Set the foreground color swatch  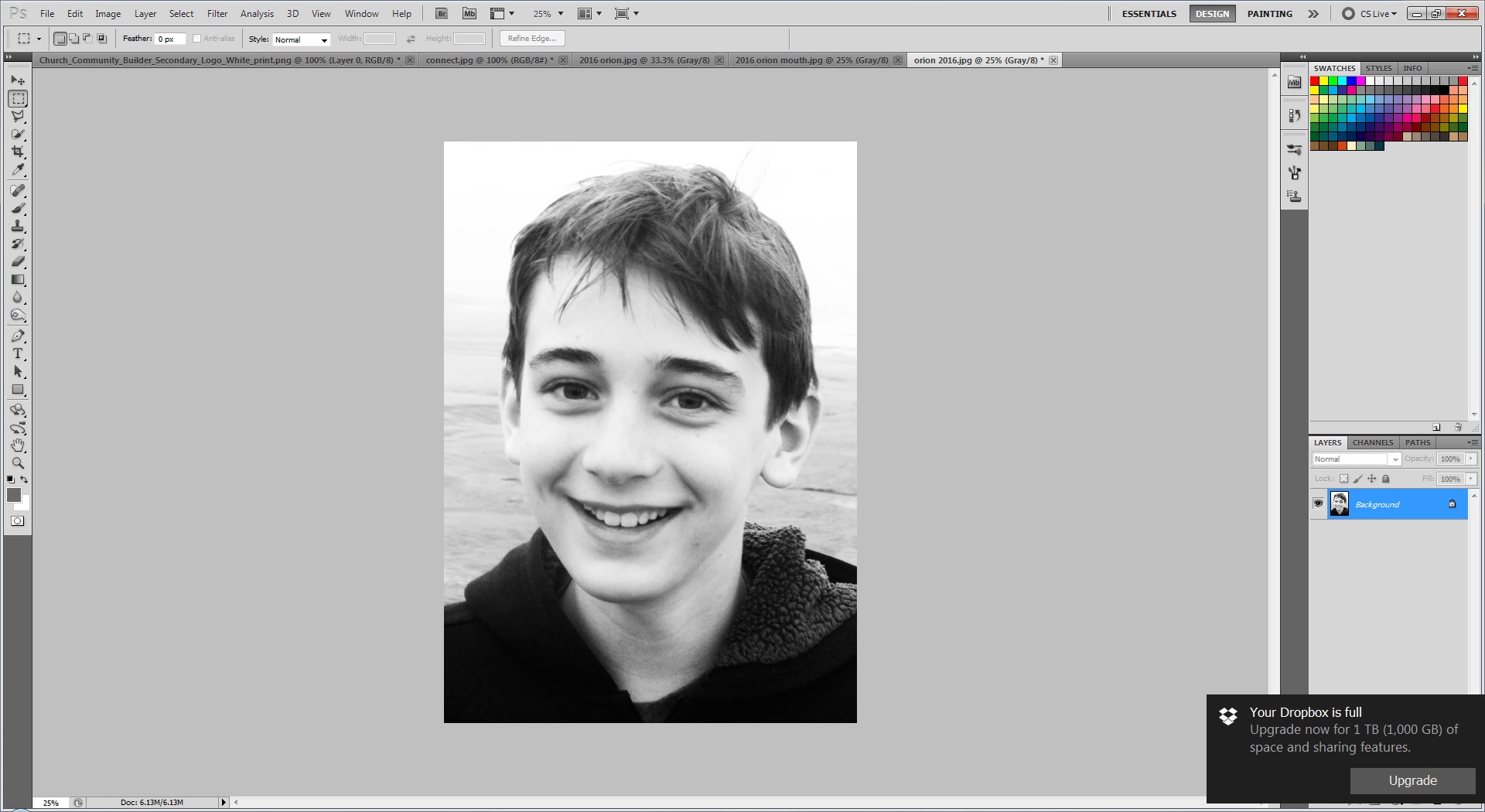click(13, 495)
